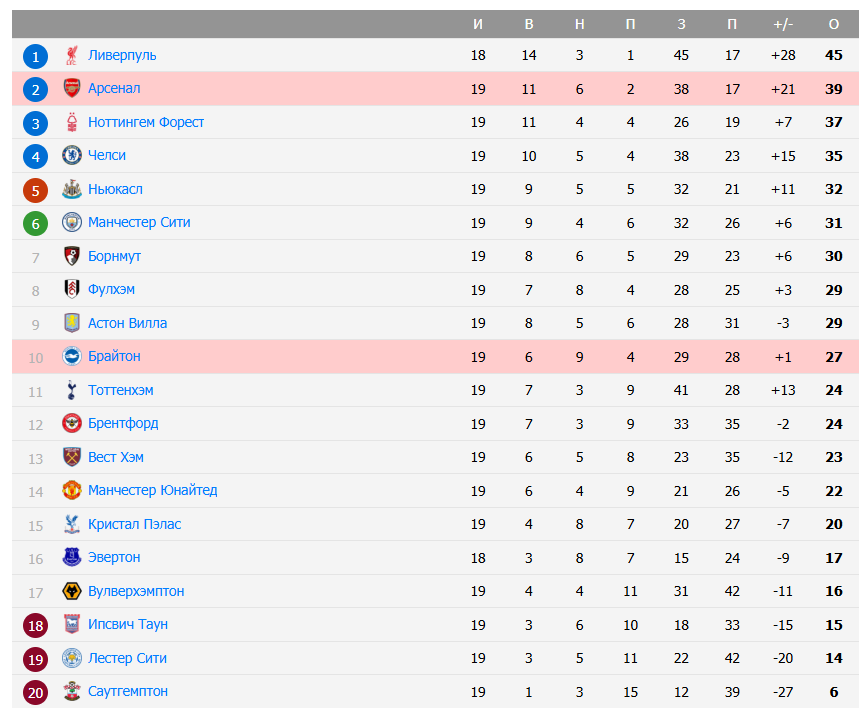Click the Wolverhampton wolf crest icon

click(x=71, y=591)
